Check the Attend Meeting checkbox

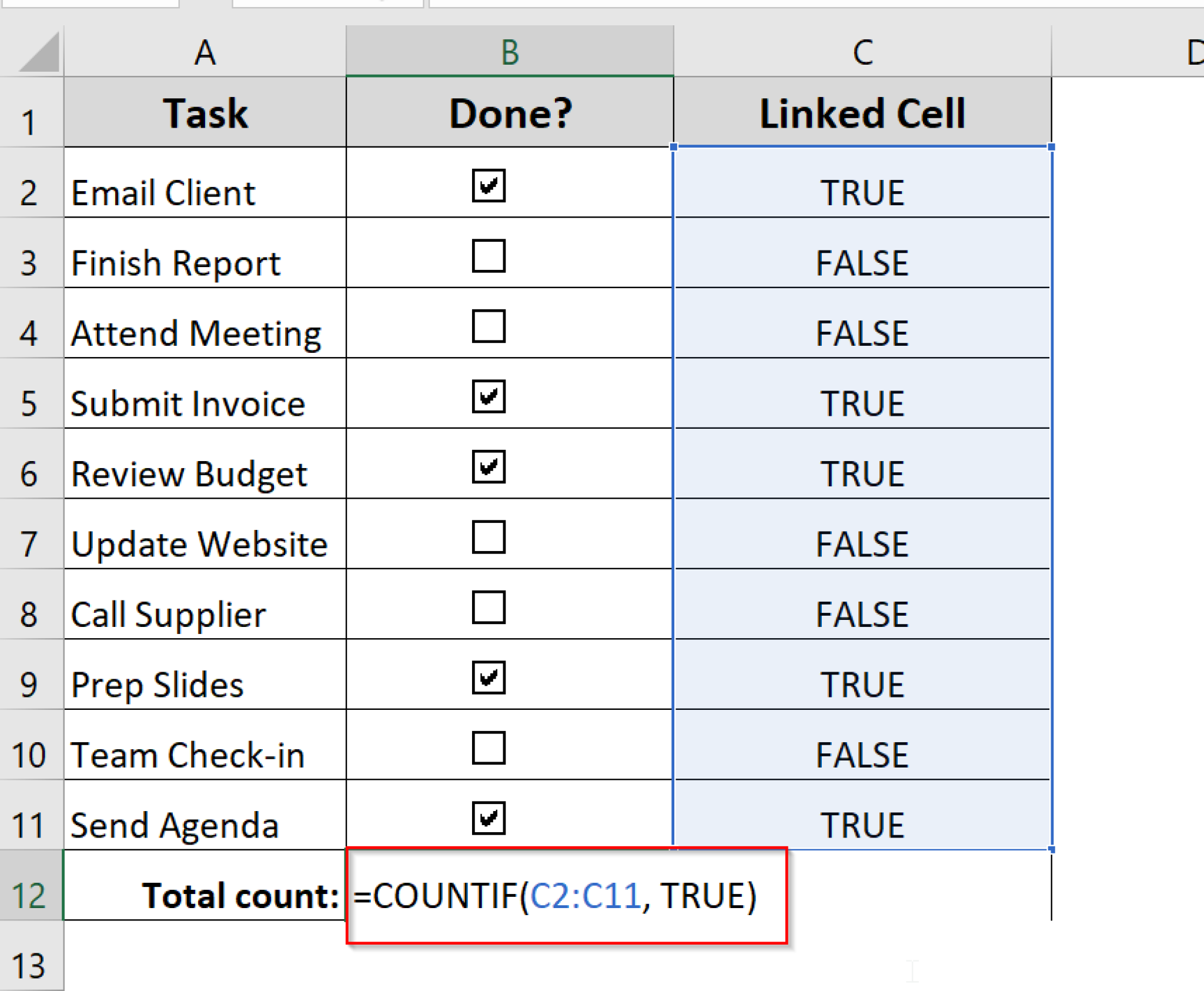click(490, 328)
